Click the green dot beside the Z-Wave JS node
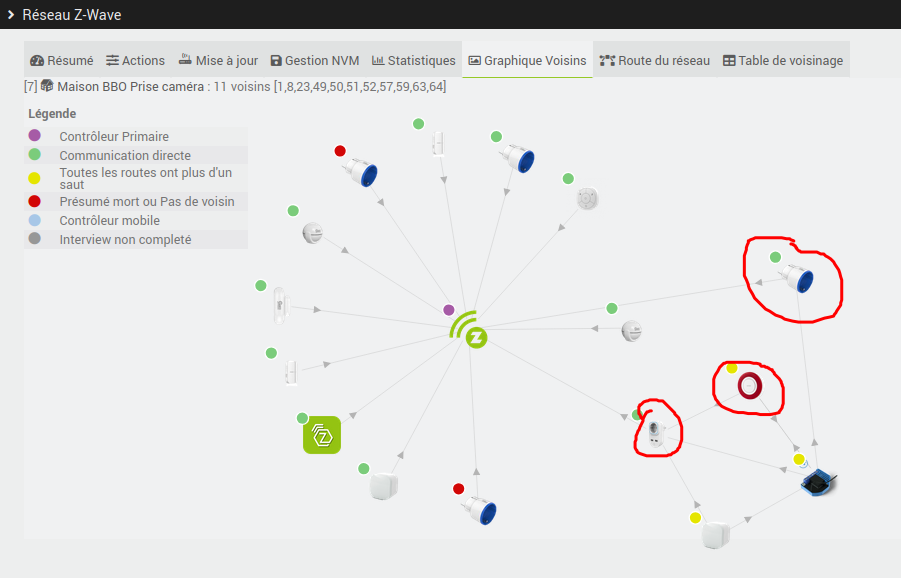 302,418
